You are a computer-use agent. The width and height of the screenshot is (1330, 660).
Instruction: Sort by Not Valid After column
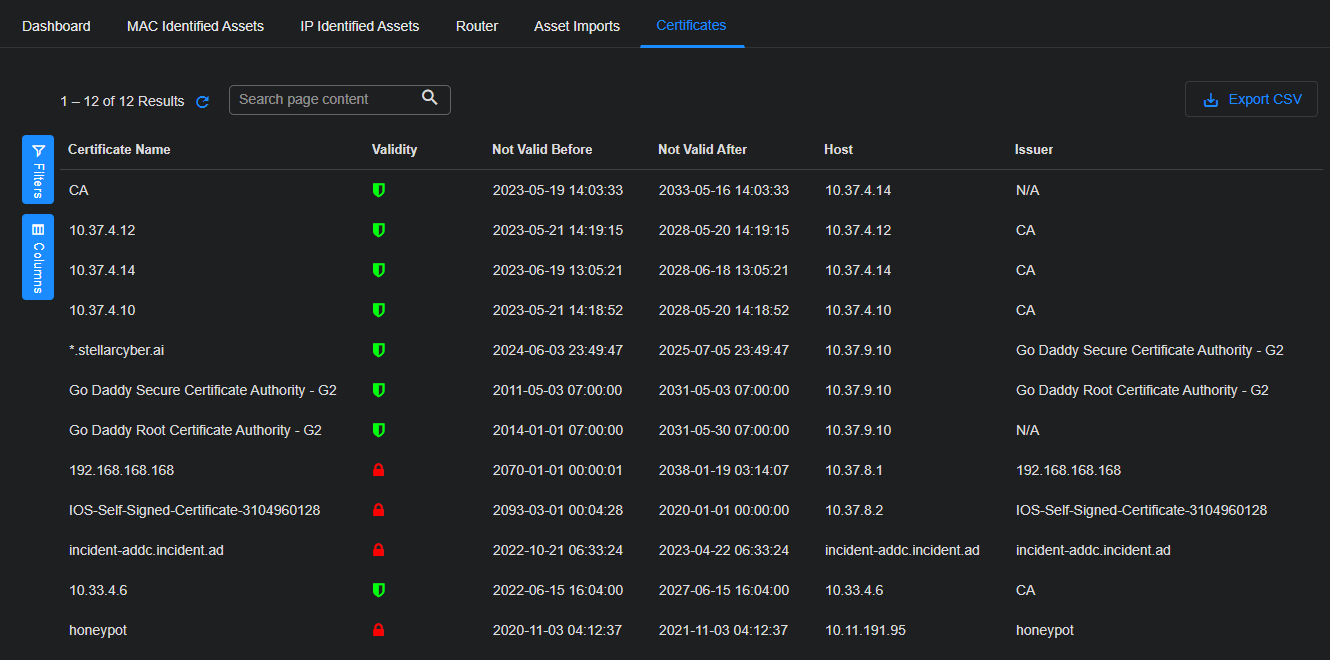point(702,149)
